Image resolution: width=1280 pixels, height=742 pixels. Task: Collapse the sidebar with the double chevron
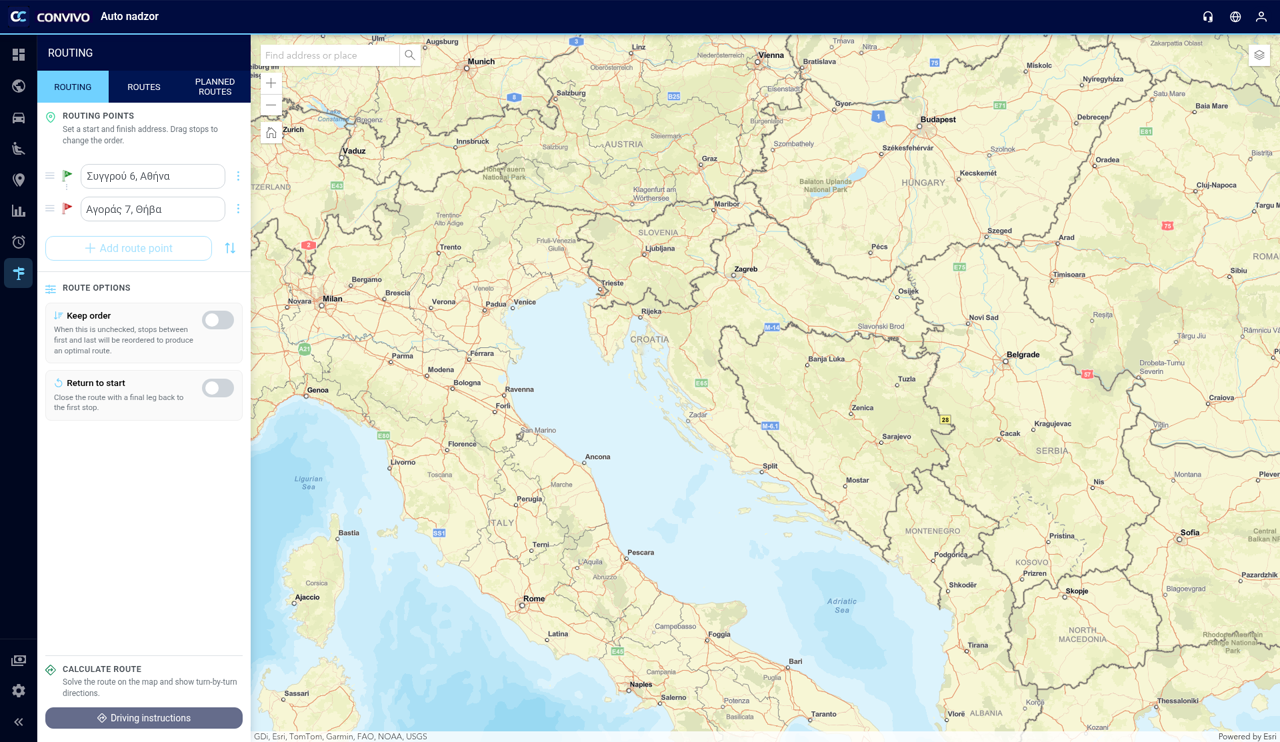pyautogui.click(x=18, y=722)
